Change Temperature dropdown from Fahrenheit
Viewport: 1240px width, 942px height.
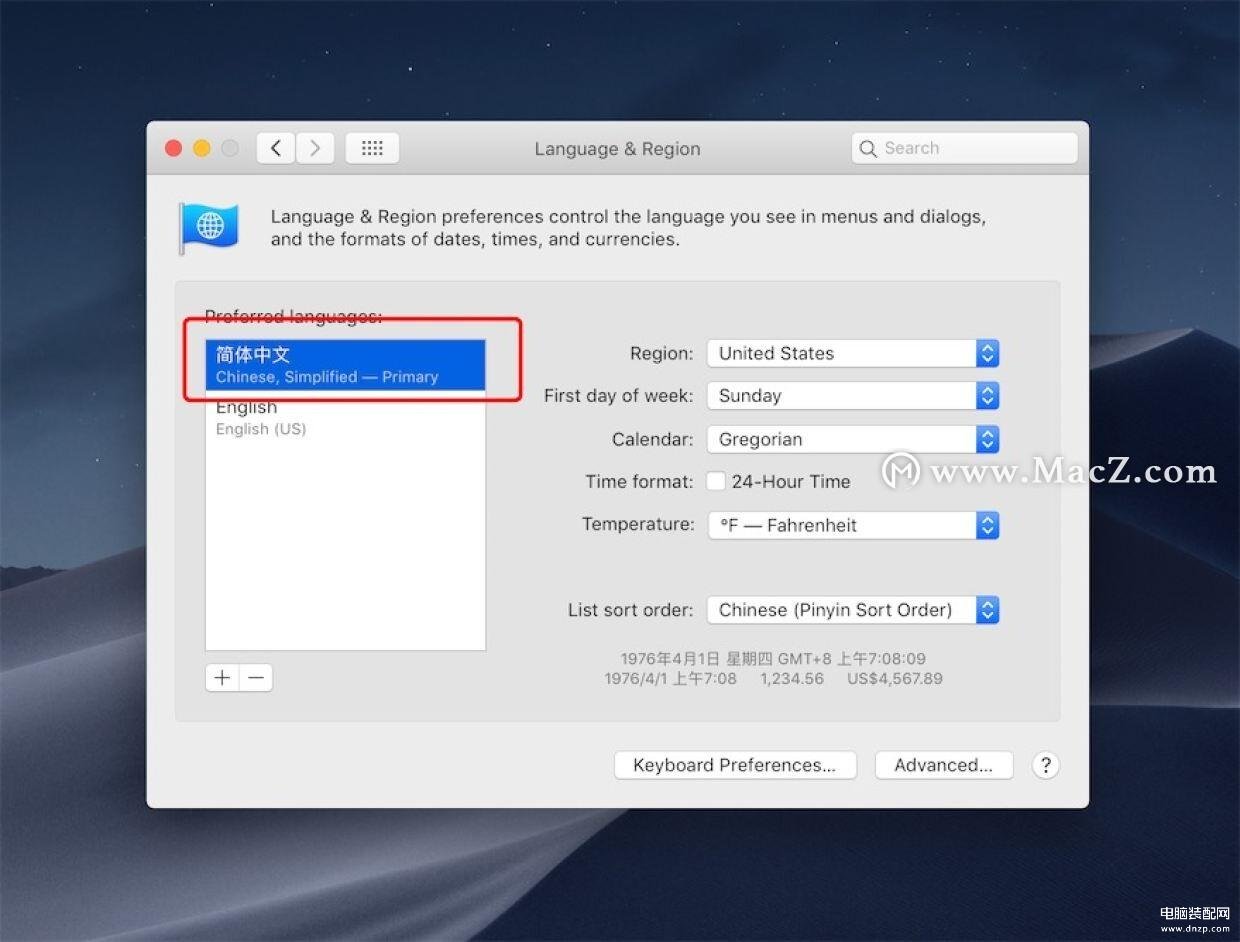click(852, 525)
